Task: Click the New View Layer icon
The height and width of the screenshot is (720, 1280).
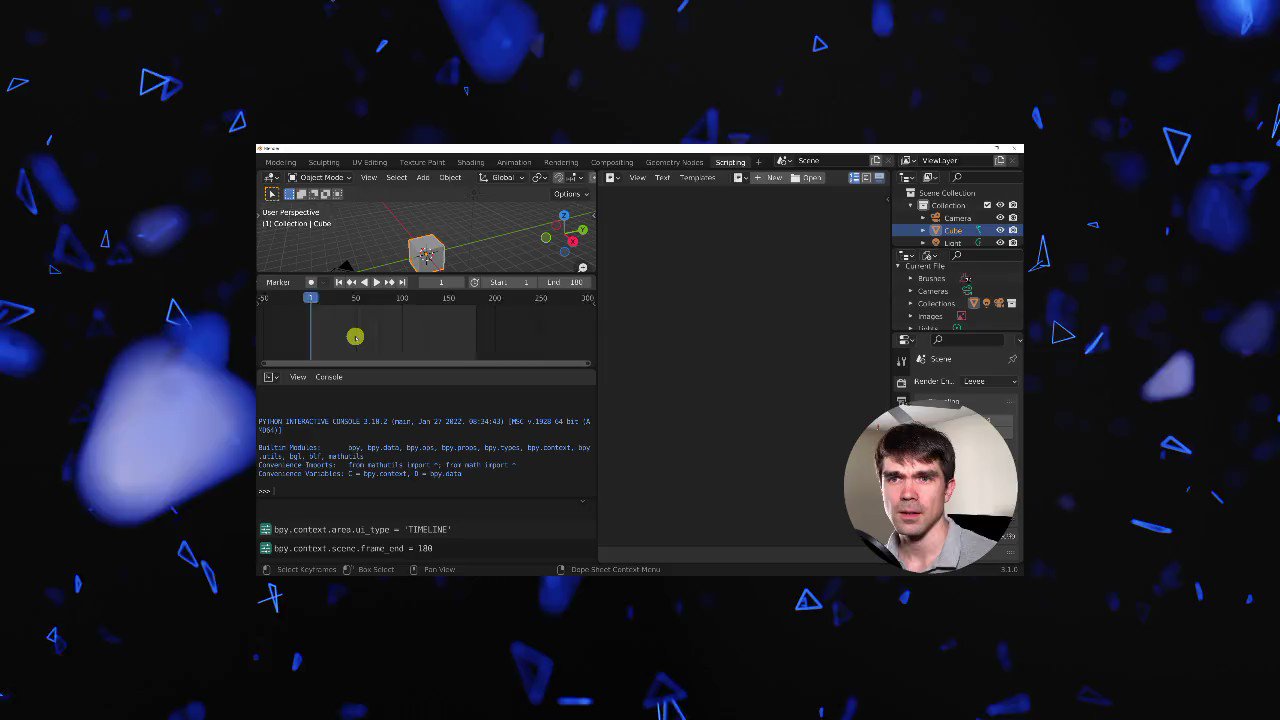Action: [999, 160]
